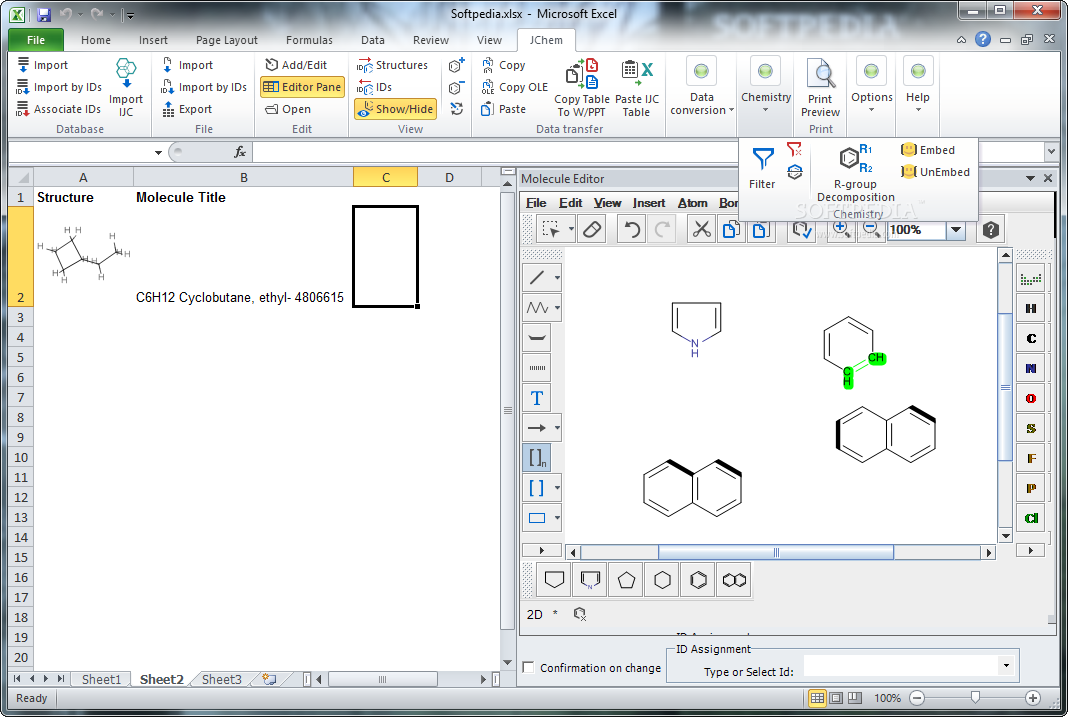Click Associate IDs in Database group
The width and height of the screenshot is (1068, 717).
tap(59, 109)
